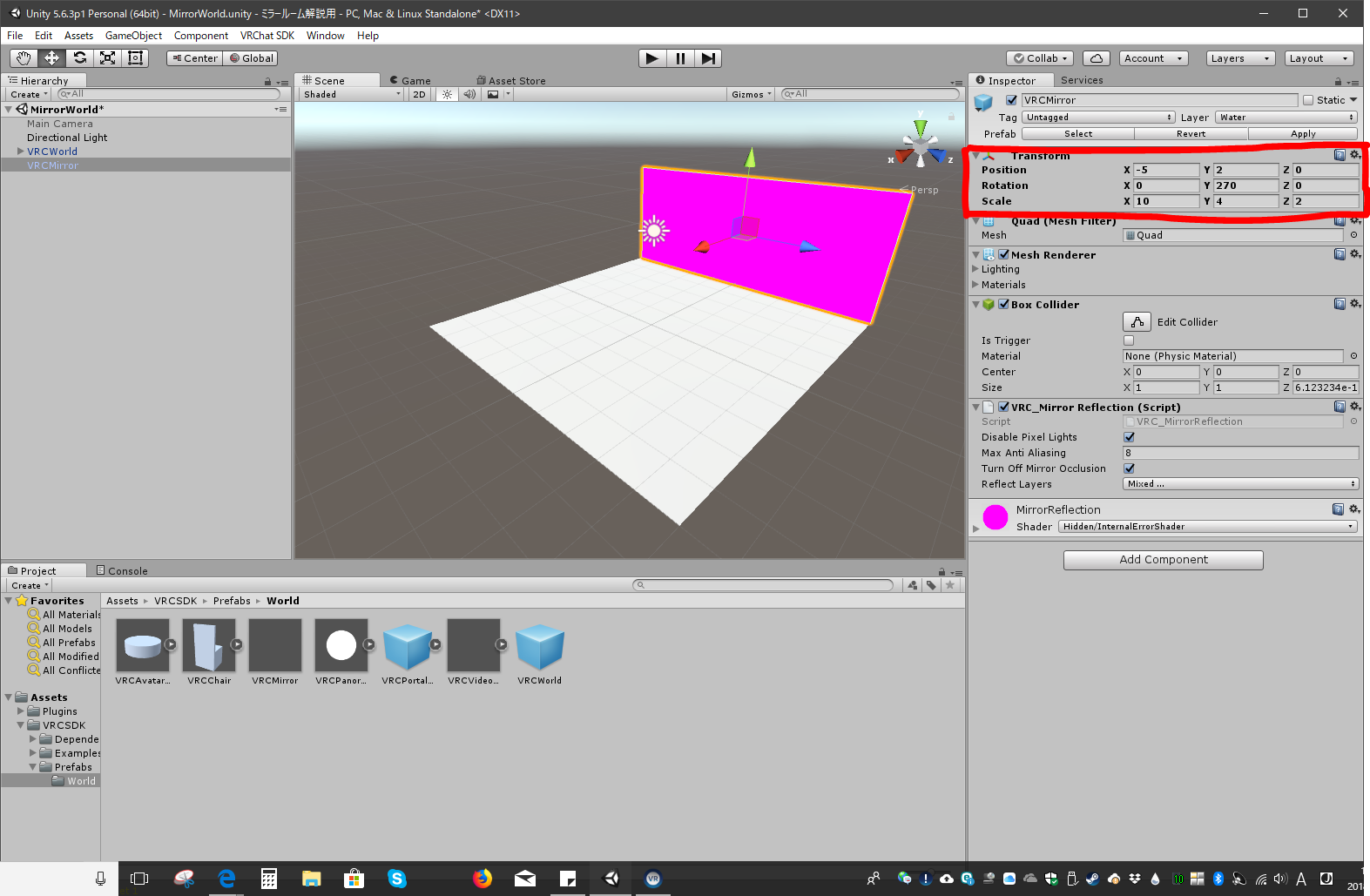Open scene effects image icon
Screen dimensions: 1370x896
pyautogui.click(x=493, y=94)
